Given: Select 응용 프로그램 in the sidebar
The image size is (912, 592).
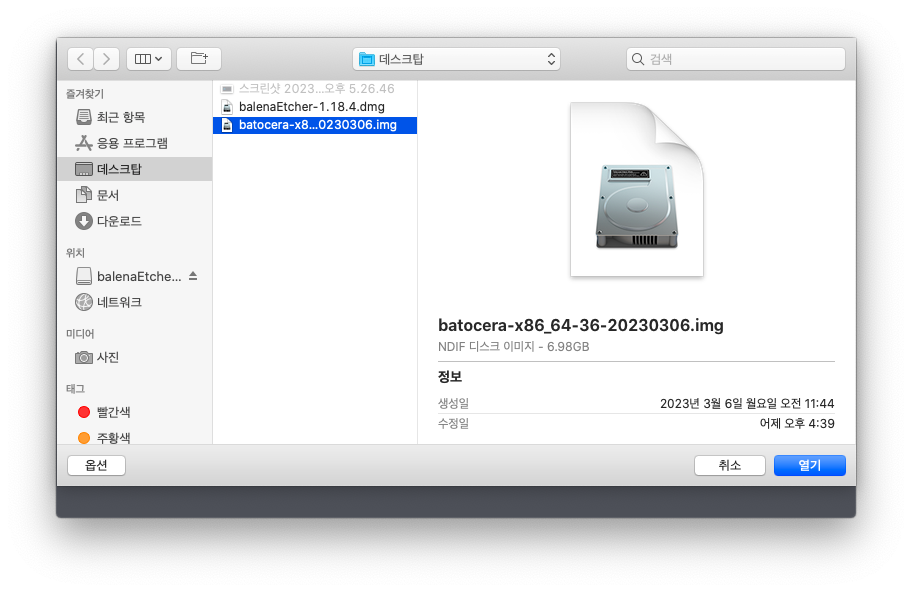Looking at the screenshot, I should pyautogui.click(x=135, y=143).
